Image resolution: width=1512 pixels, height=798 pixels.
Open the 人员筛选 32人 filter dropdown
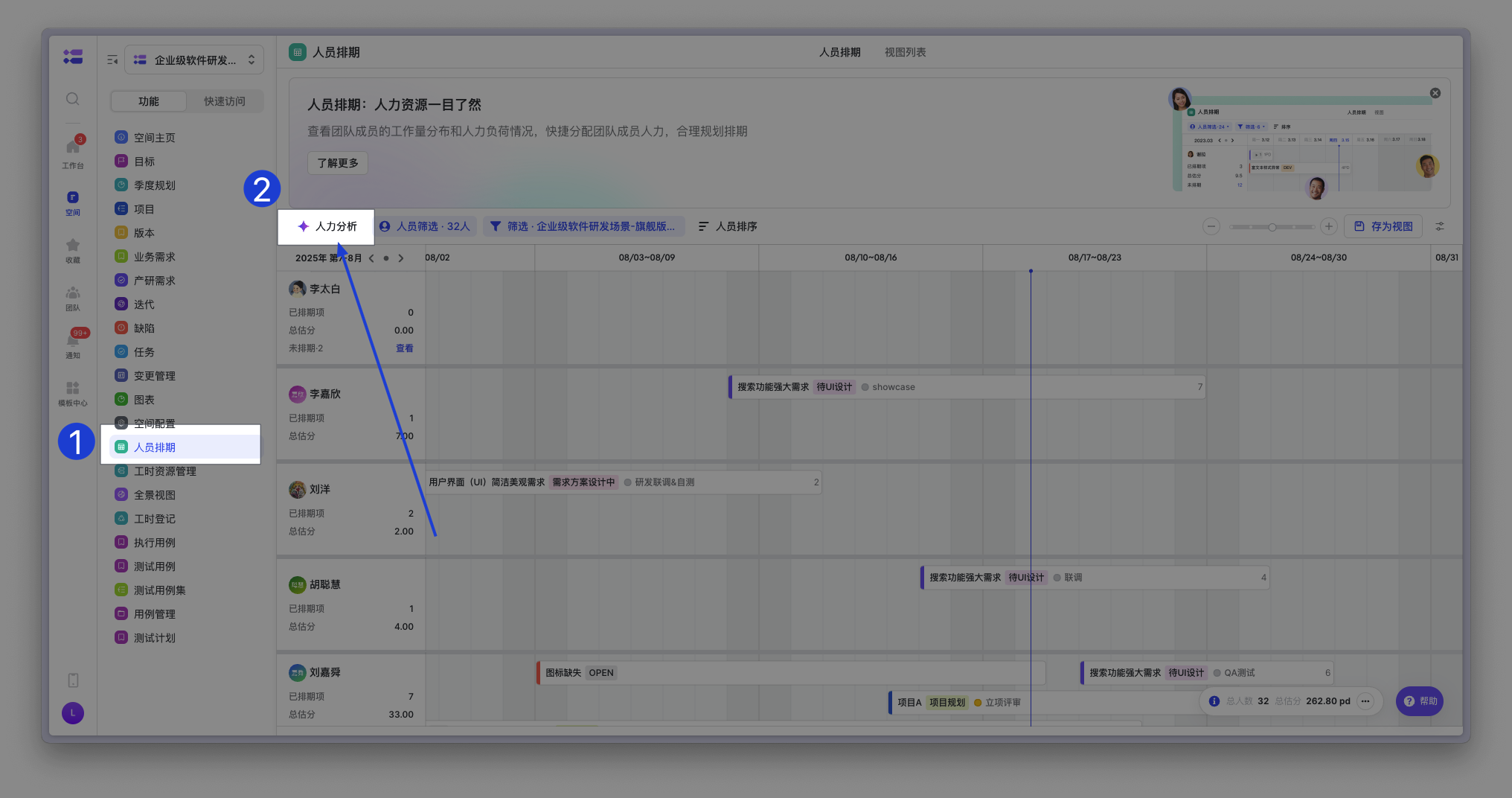coord(425,226)
